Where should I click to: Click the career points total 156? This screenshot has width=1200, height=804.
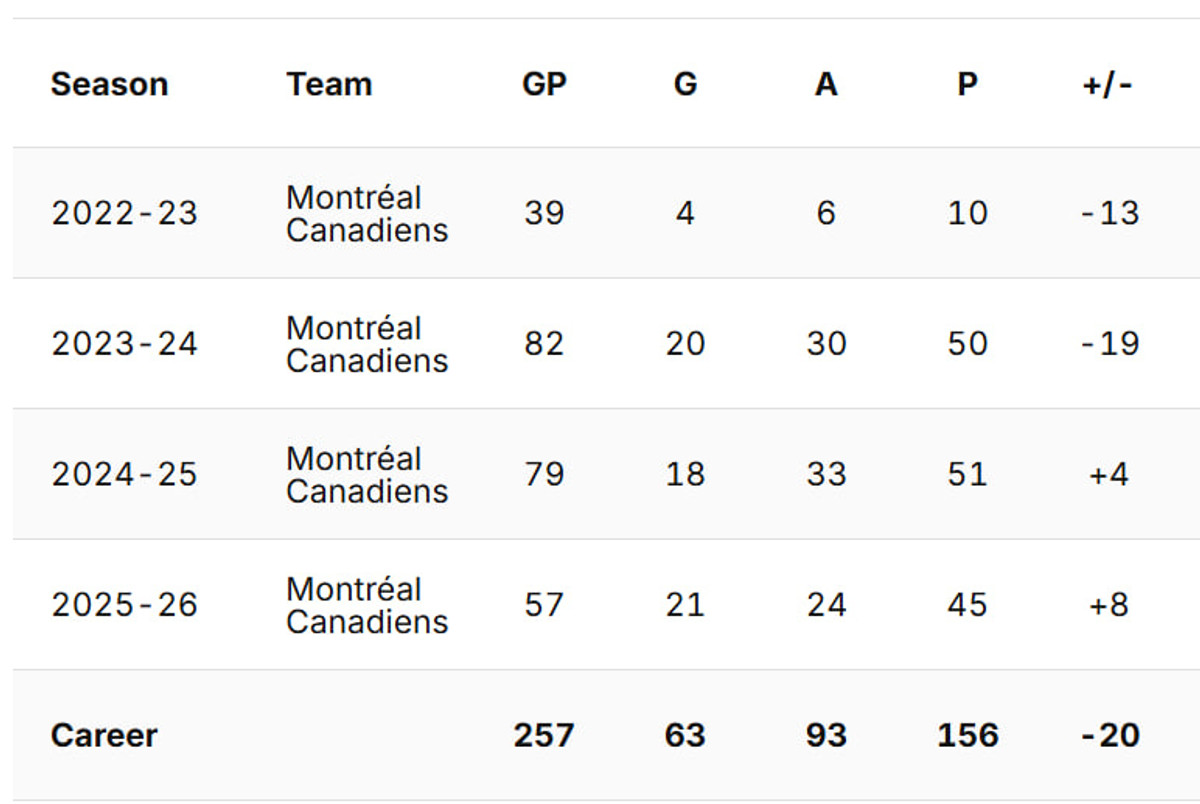tap(967, 736)
